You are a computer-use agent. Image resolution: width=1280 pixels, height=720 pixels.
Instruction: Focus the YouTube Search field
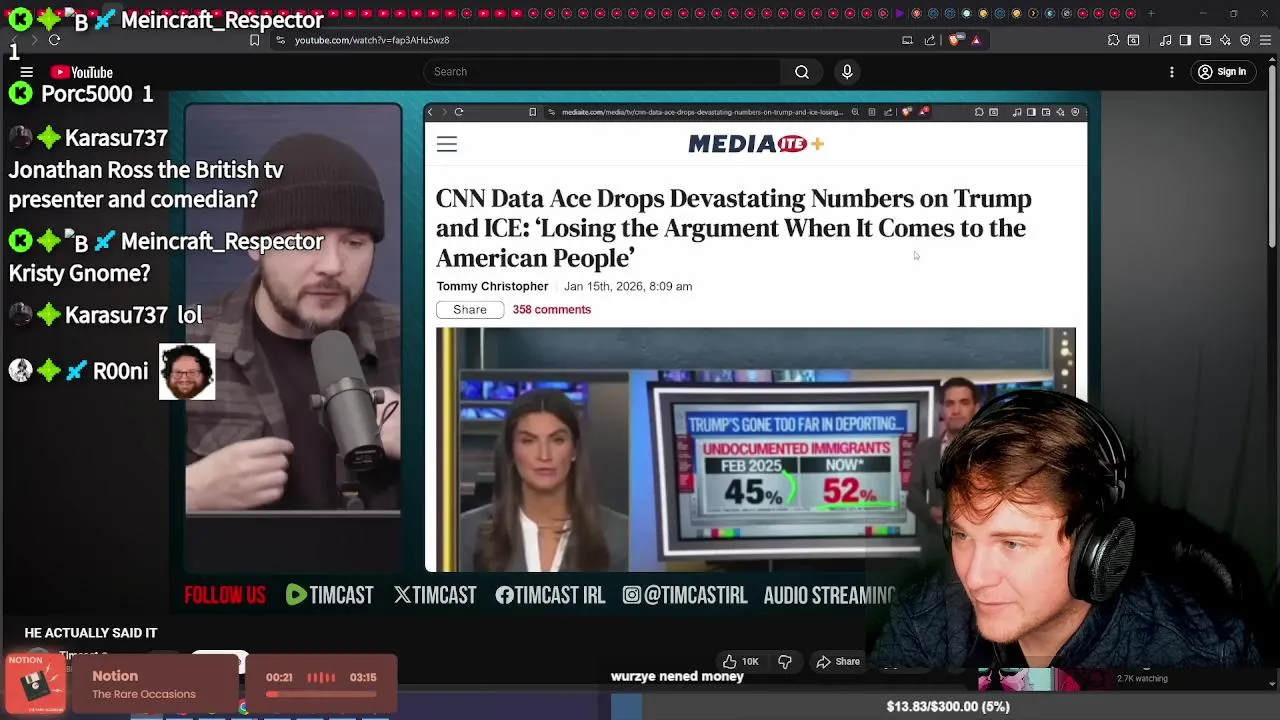602,72
